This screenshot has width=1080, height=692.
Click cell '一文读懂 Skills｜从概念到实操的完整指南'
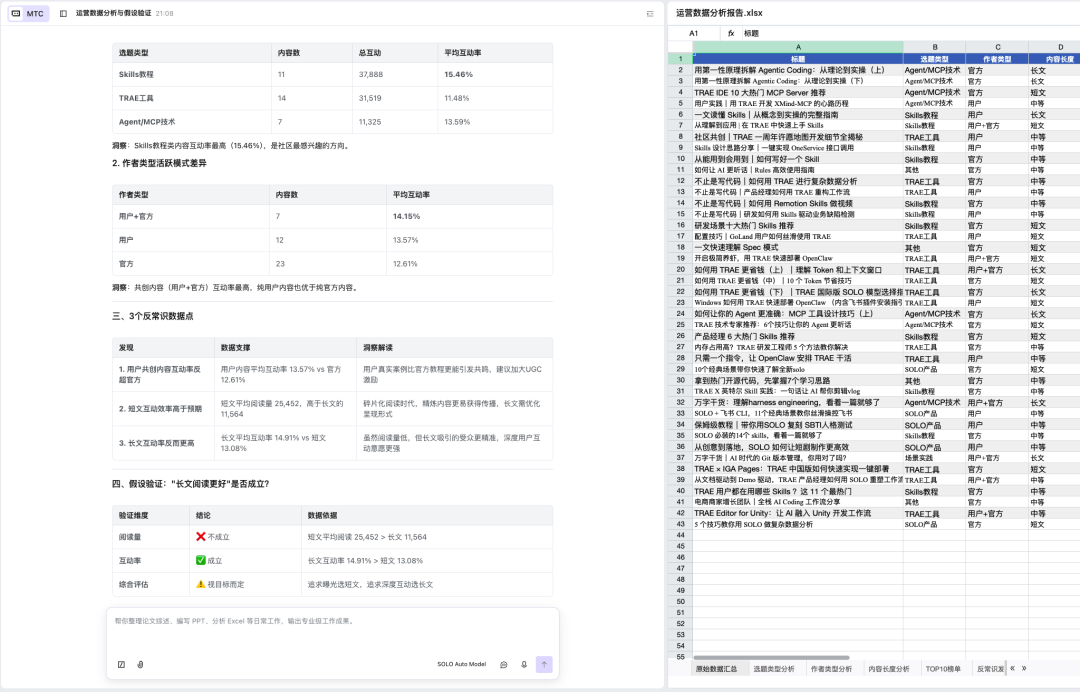[x=798, y=114]
